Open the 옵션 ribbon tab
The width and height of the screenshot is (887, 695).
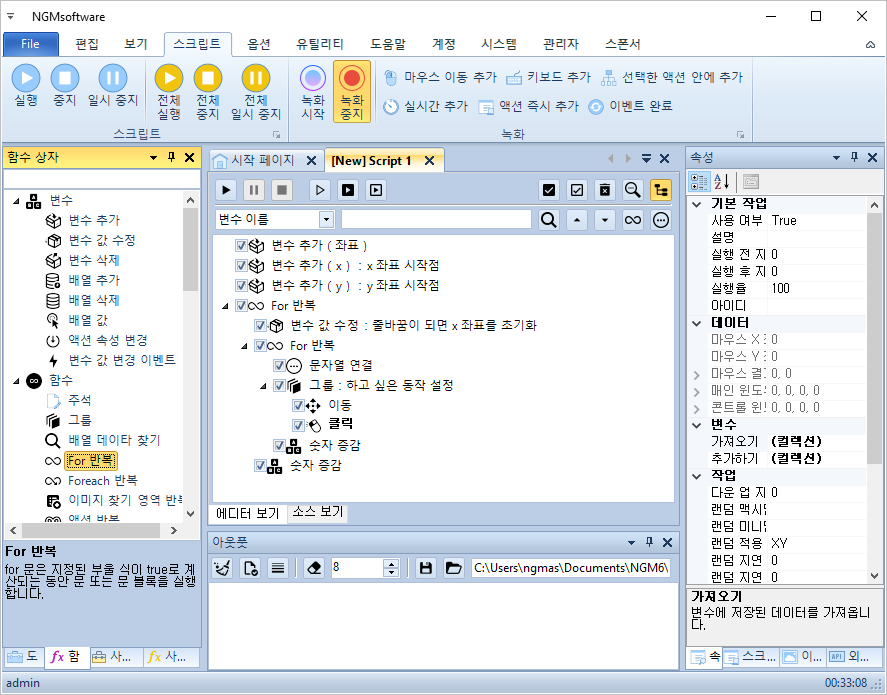tap(259, 44)
